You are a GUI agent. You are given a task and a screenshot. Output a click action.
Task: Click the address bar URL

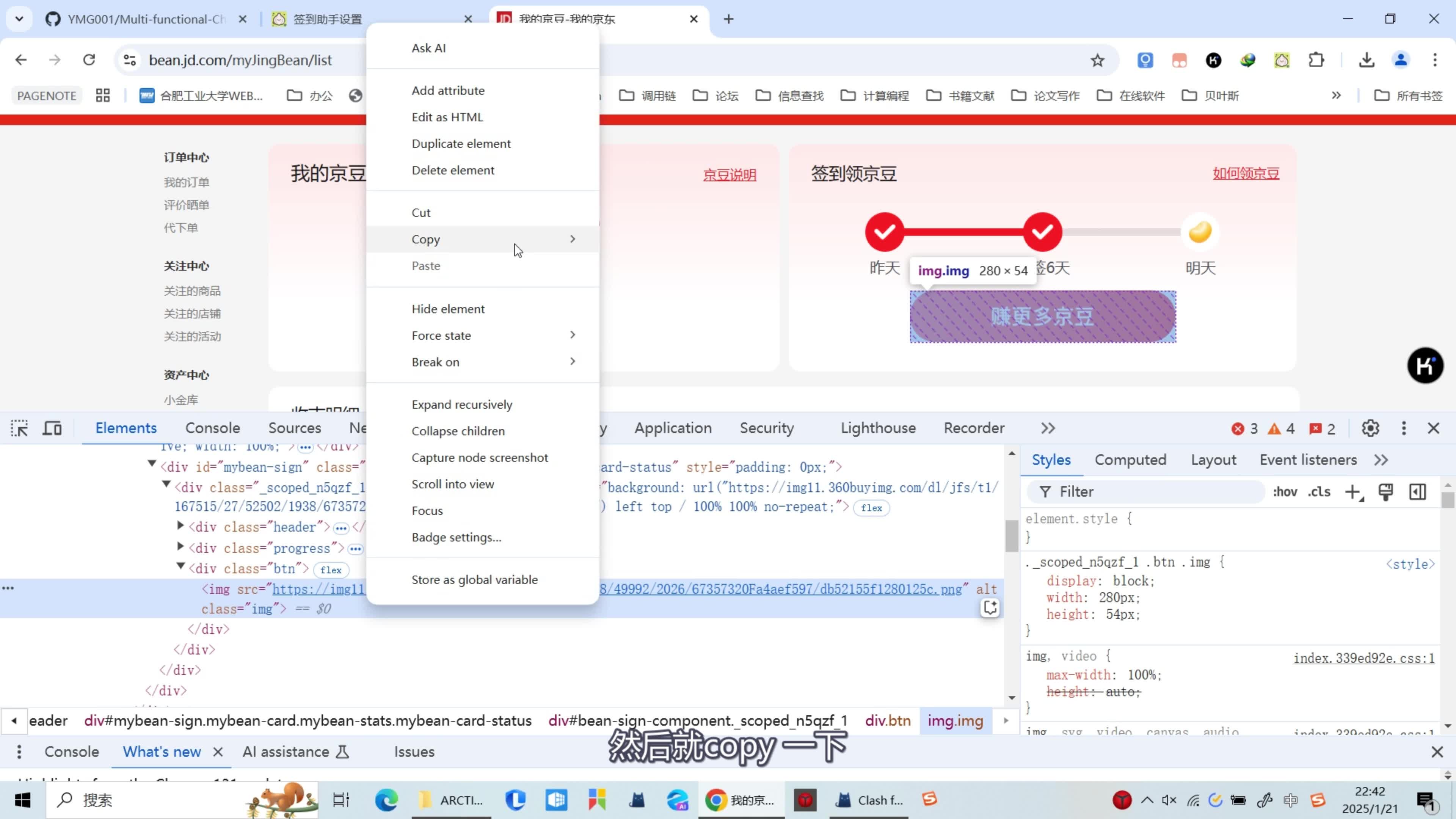(x=240, y=61)
